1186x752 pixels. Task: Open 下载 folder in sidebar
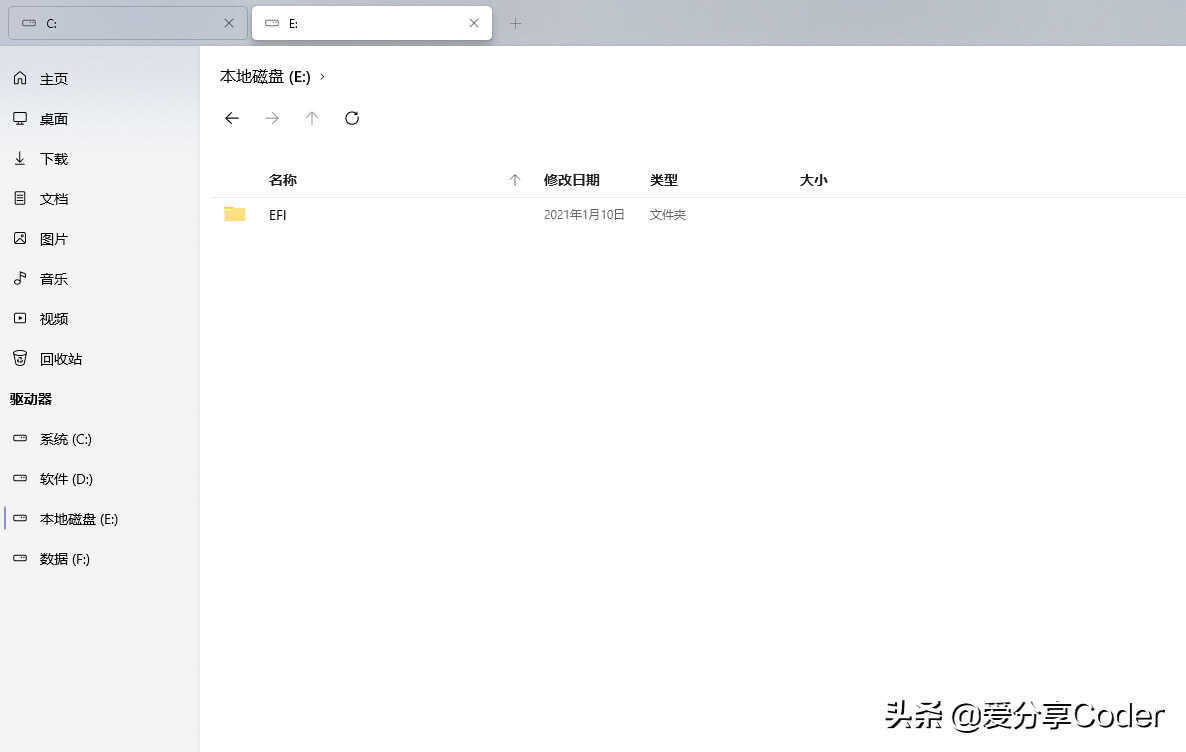pos(54,159)
